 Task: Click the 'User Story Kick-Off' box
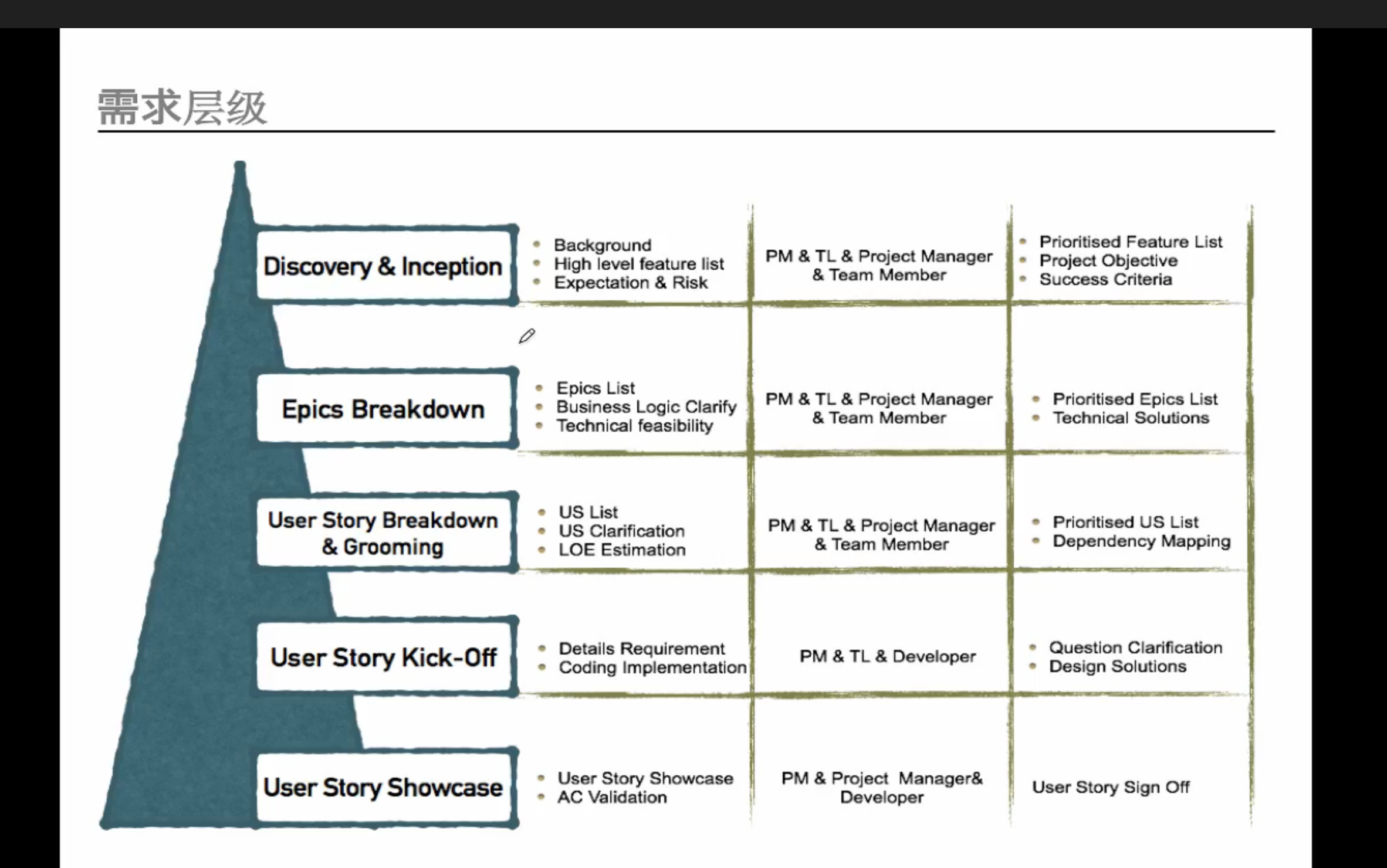pos(384,657)
